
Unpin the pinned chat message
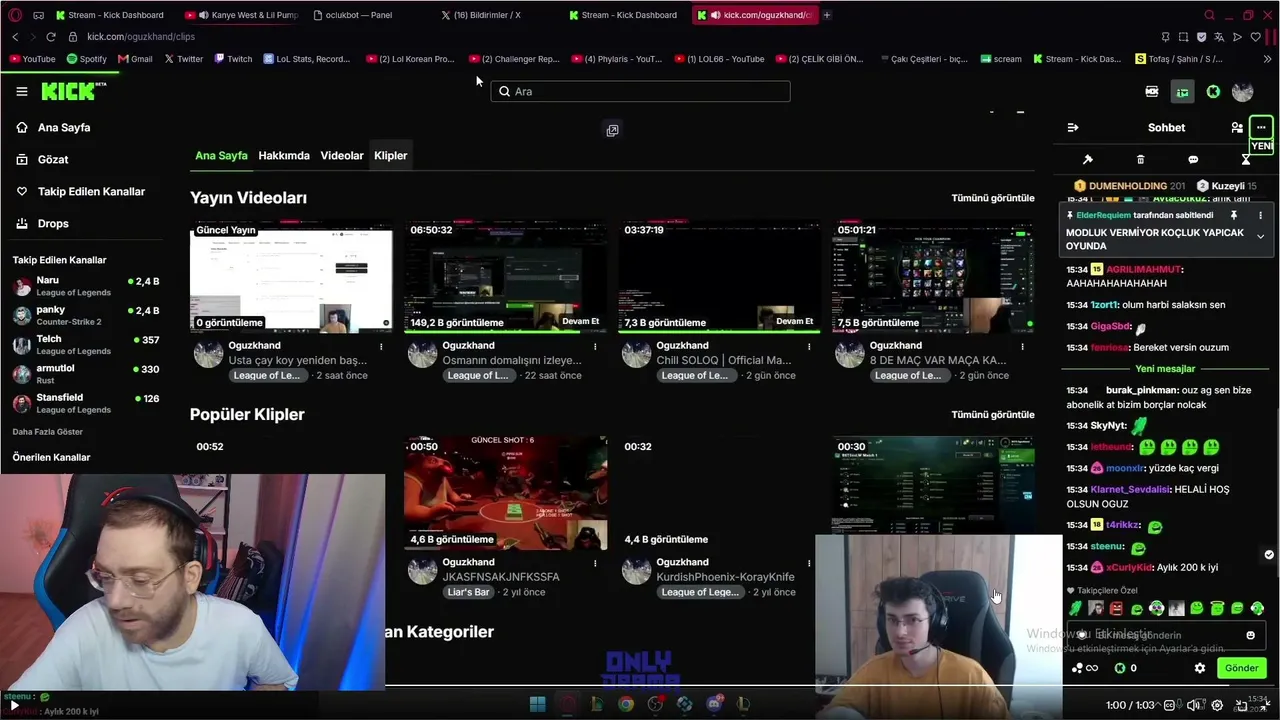[x=1234, y=215]
